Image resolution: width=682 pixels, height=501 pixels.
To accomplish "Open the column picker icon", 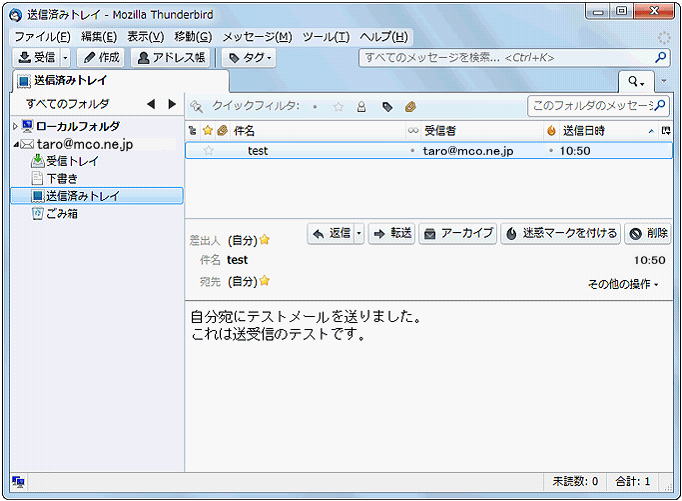I will pos(665,130).
